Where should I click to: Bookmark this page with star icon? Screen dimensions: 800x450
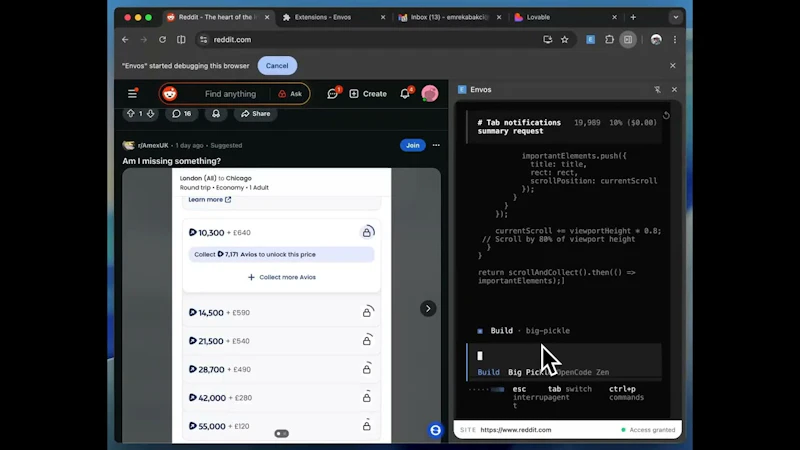pyautogui.click(x=564, y=39)
